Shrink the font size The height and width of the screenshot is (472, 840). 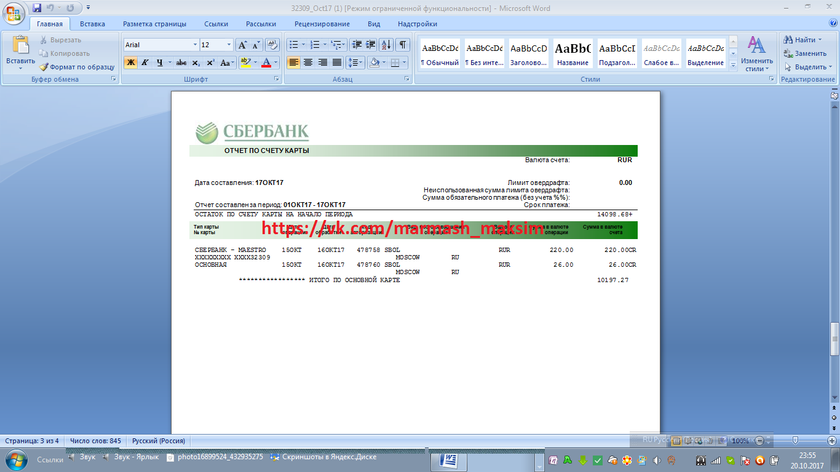(256, 45)
